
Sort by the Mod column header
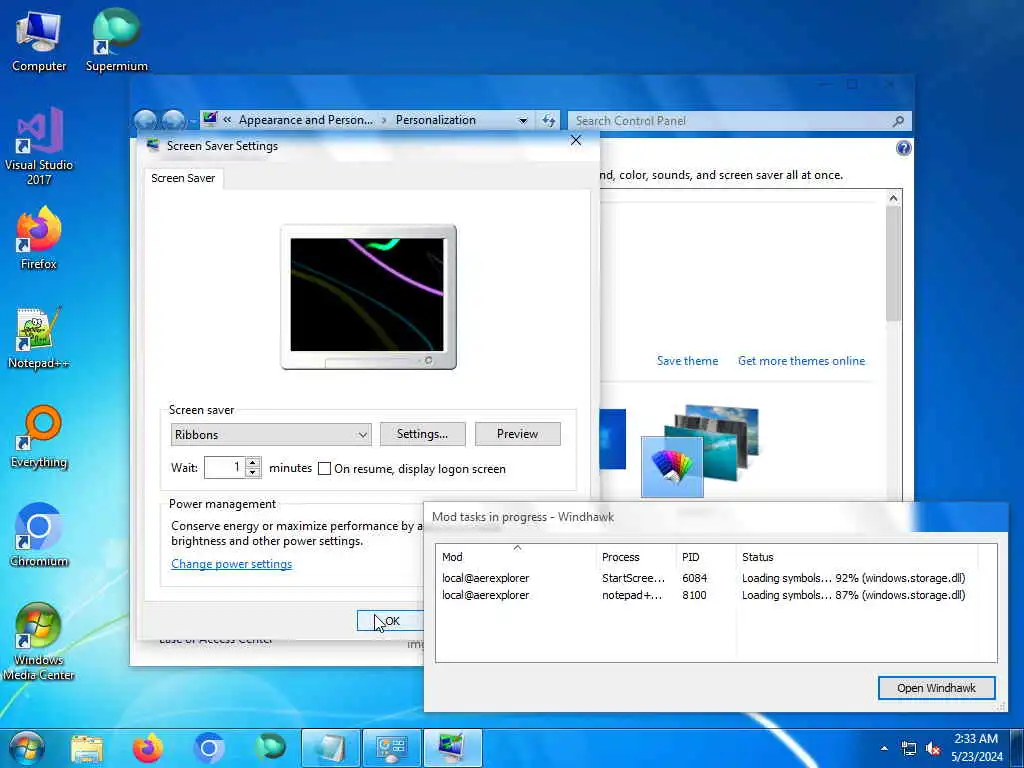click(x=516, y=556)
